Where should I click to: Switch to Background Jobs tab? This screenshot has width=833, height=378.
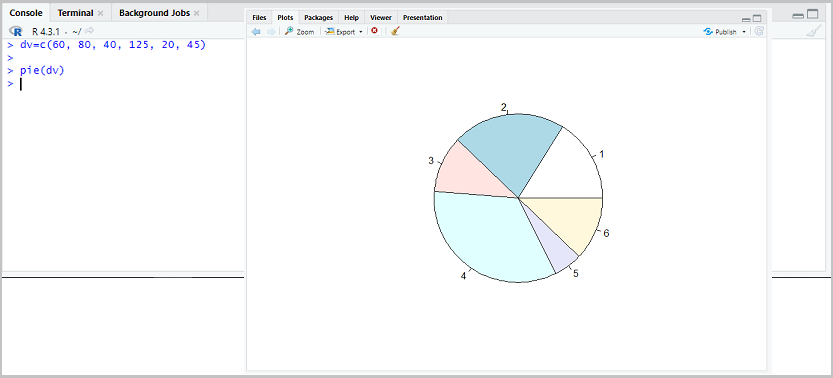coord(154,13)
